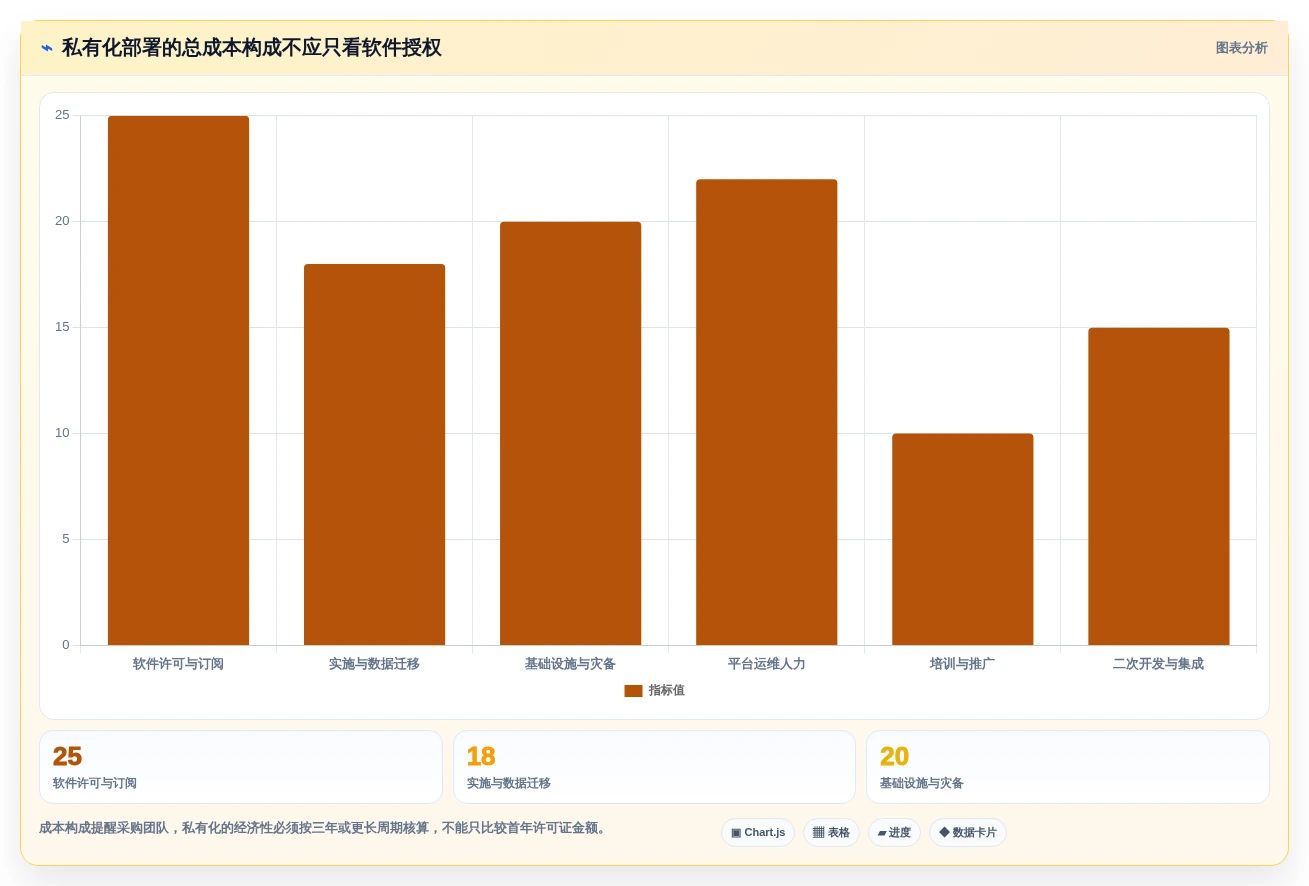Click the 二次开发与集成 axis label

coord(1158,664)
